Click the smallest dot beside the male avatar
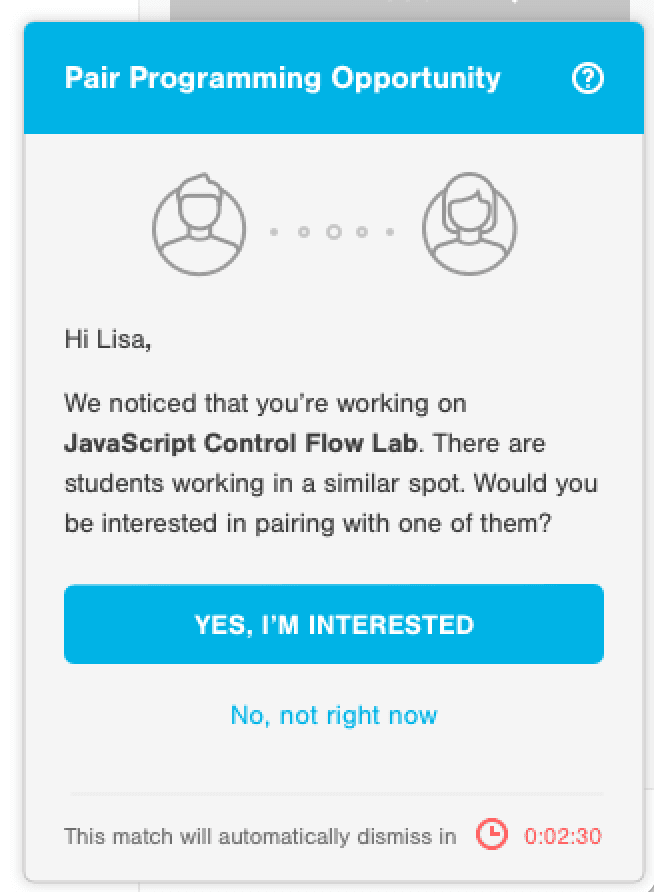The height and width of the screenshot is (892, 654). pos(274,232)
